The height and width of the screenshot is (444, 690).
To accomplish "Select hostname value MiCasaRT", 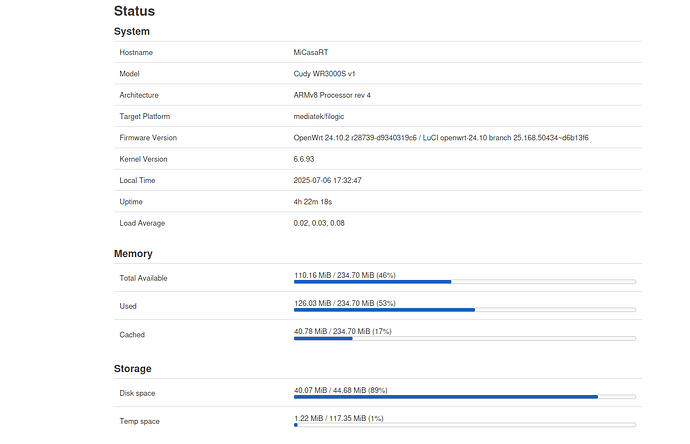I will [x=311, y=52].
